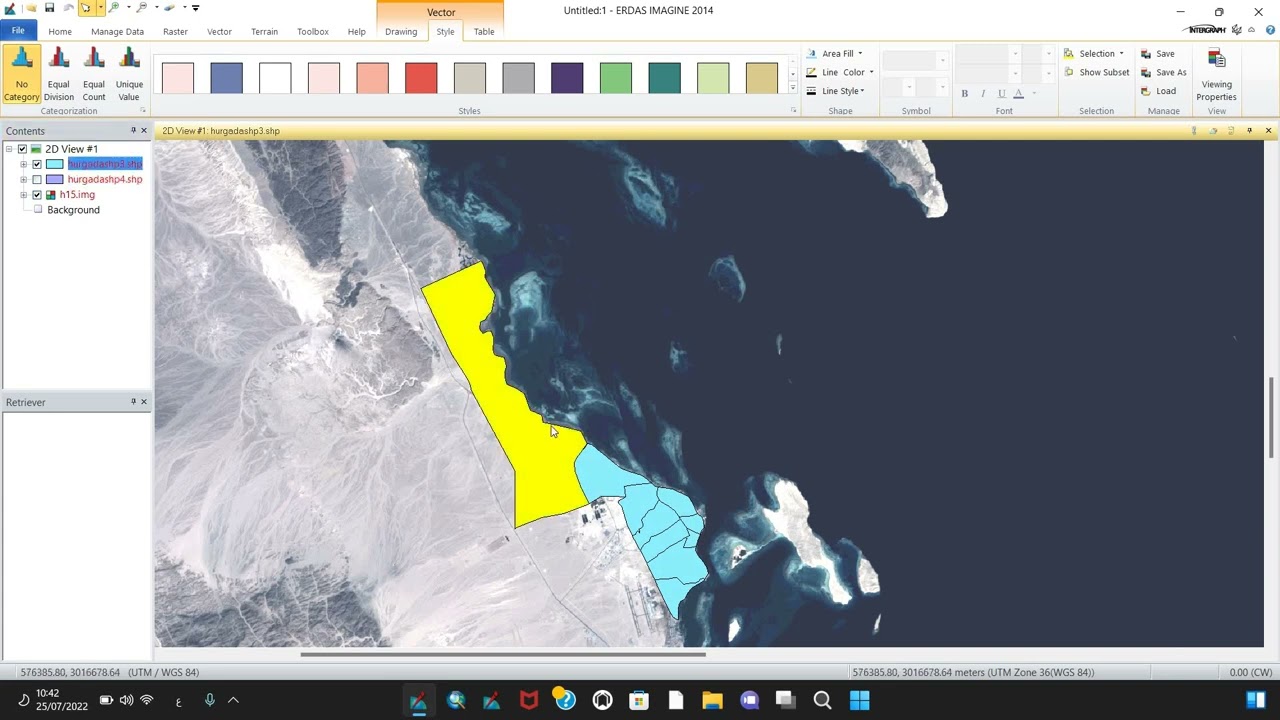Click the vertical scrollbar of the 2D view
Viewport: 1280px width, 720px height.
point(1272,417)
